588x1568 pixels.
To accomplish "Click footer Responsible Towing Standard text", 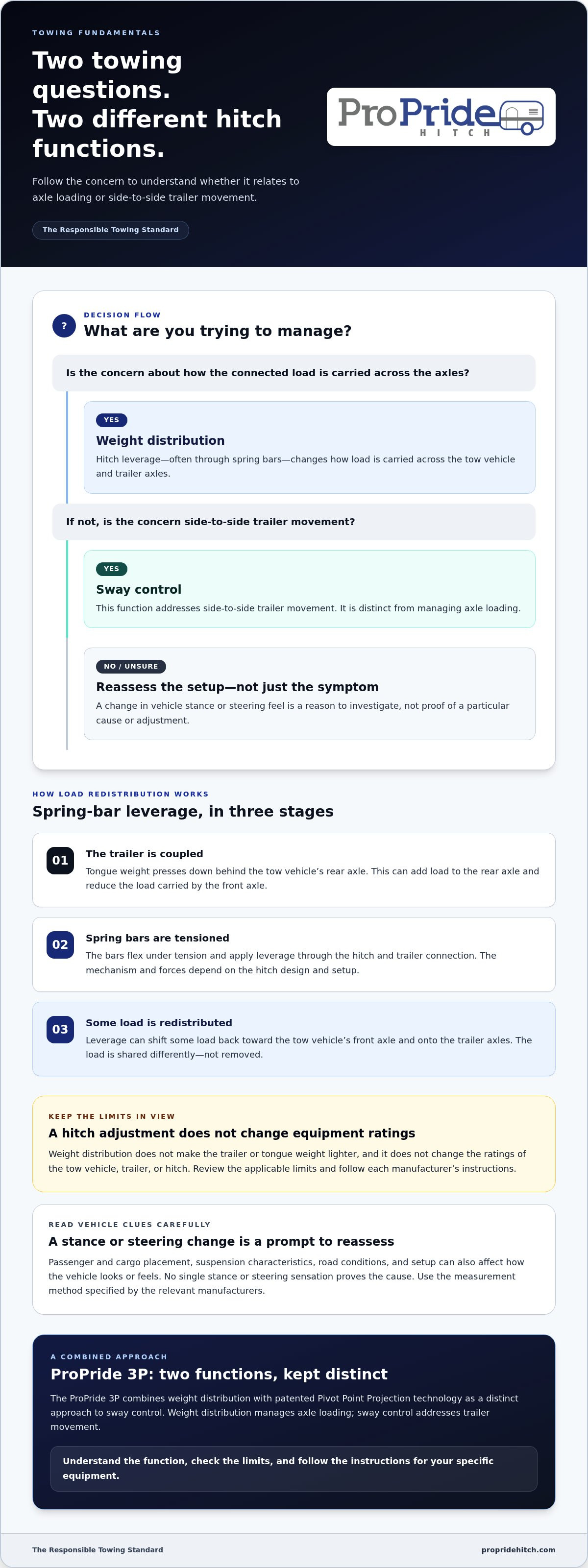I will [x=98, y=1549].
